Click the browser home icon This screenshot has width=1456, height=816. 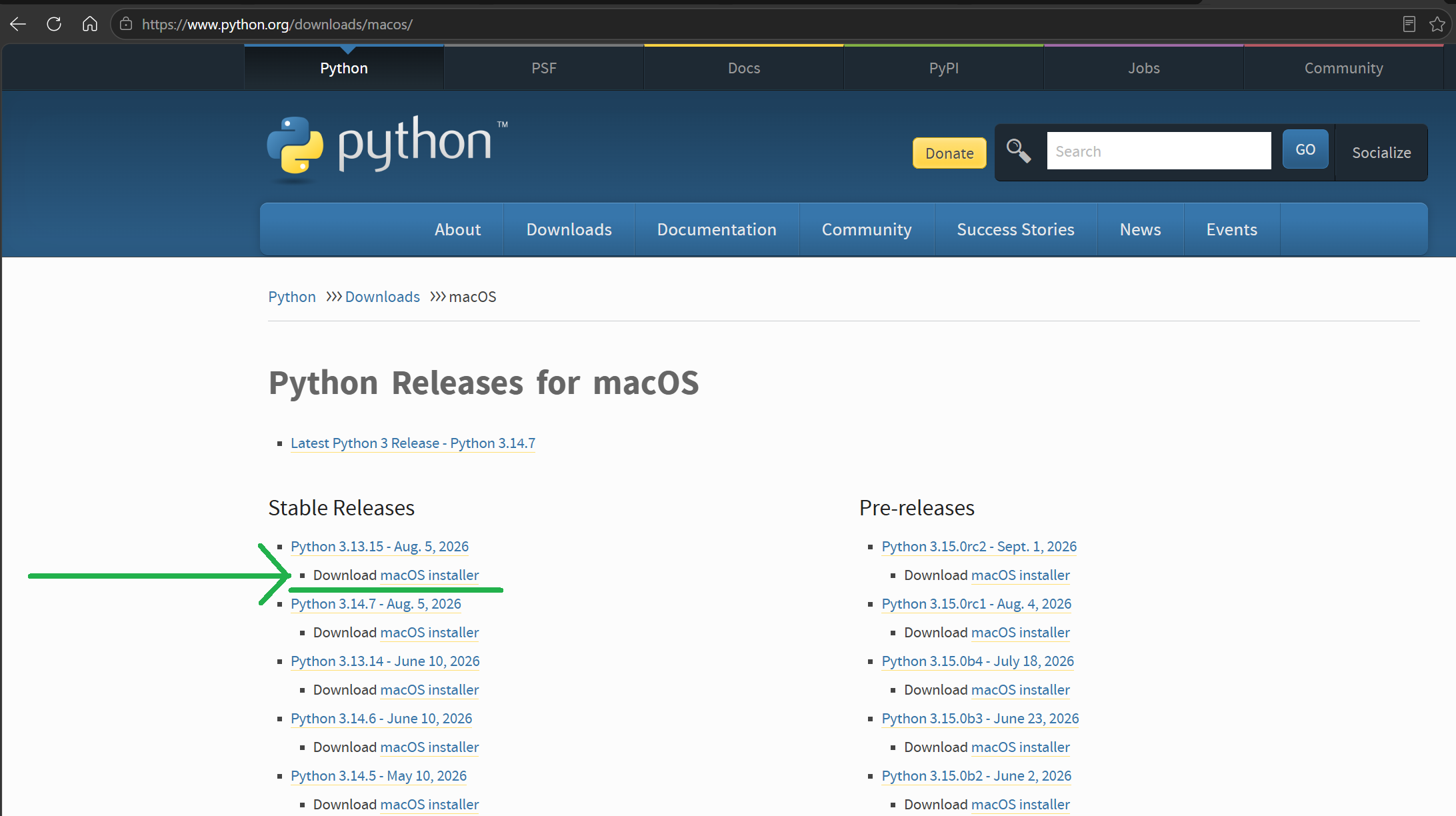pos(90,25)
